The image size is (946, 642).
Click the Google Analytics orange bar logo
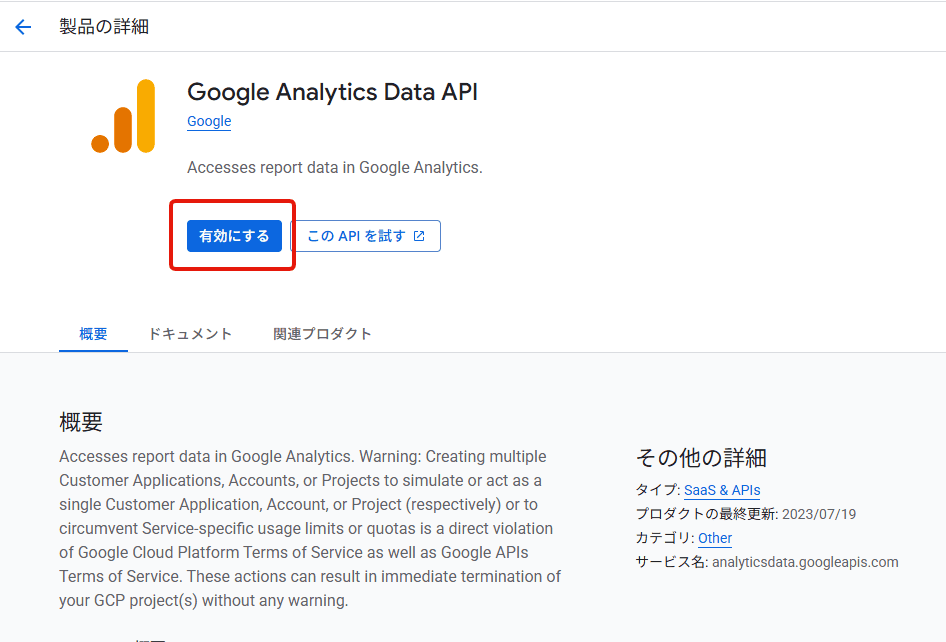coord(123,116)
